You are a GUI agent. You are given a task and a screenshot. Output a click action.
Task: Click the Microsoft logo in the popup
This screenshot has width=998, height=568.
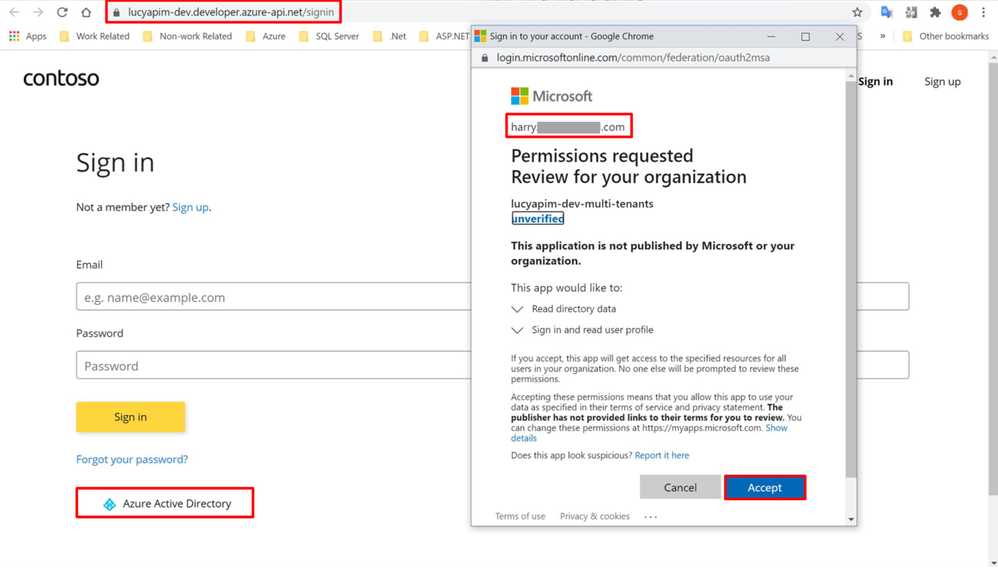point(551,96)
